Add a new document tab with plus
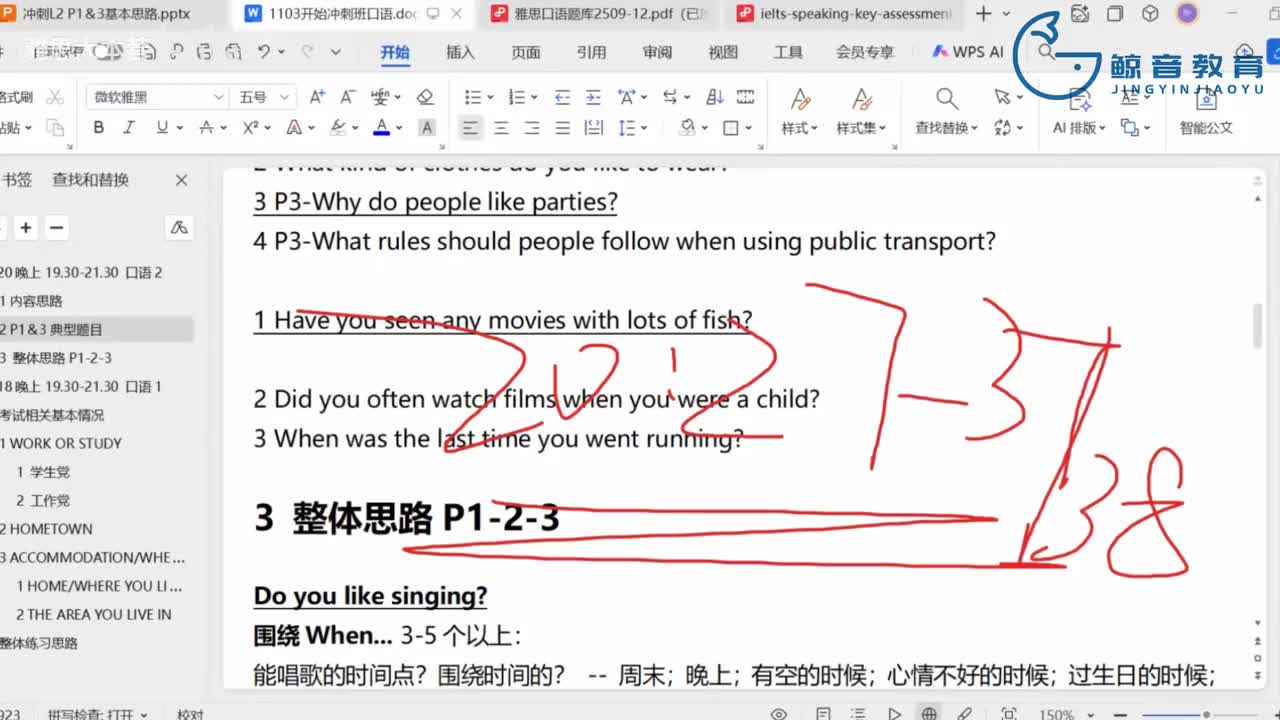Viewport: 1280px width, 720px height. (x=983, y=14)
